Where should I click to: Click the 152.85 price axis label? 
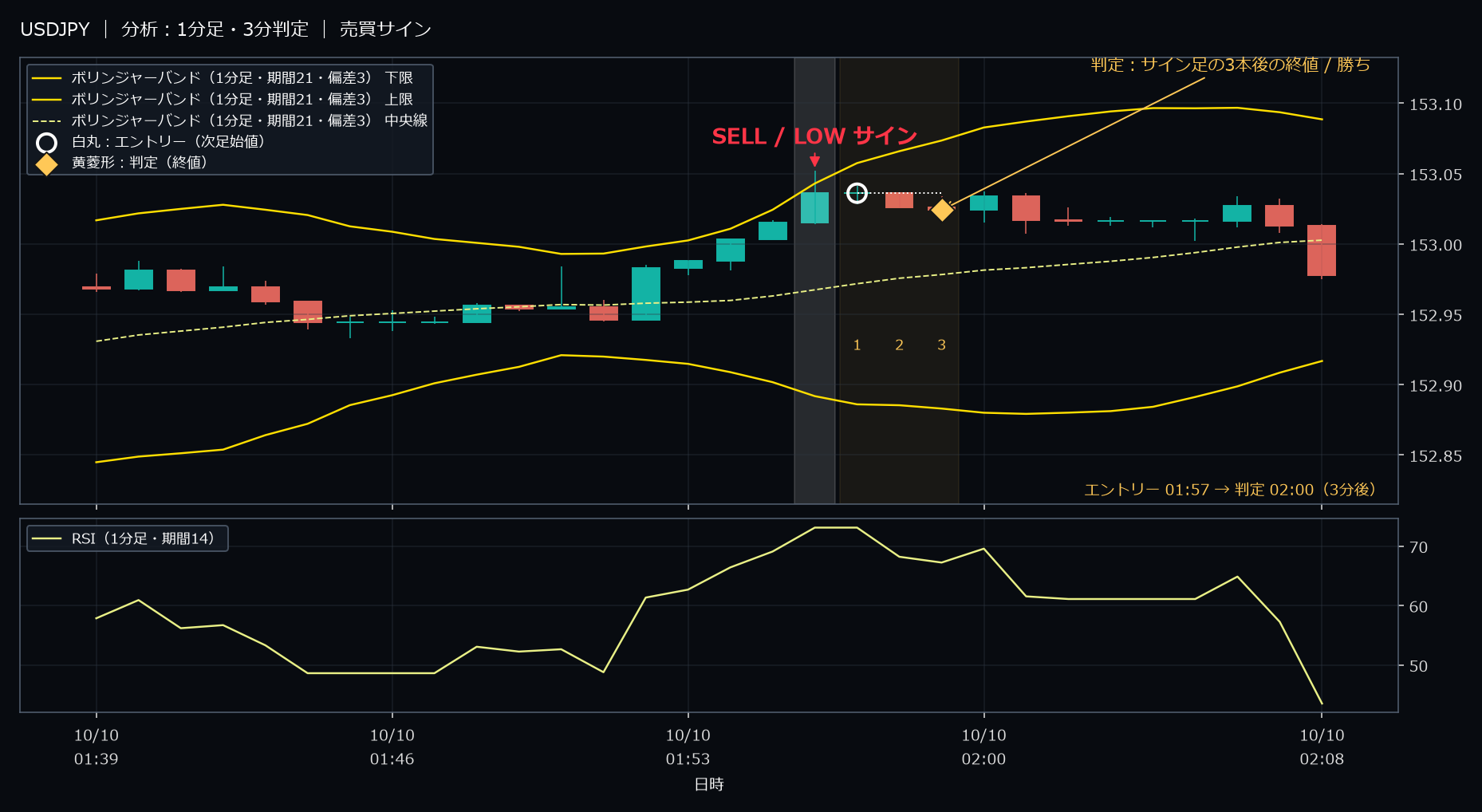coord(1436,455)
